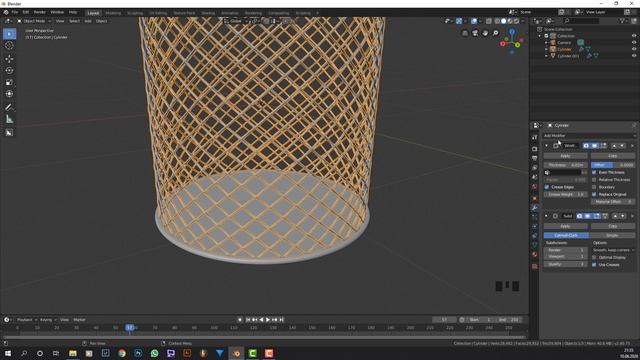Open the Edit menu
The image size is (640, 360).
(26, 12)
